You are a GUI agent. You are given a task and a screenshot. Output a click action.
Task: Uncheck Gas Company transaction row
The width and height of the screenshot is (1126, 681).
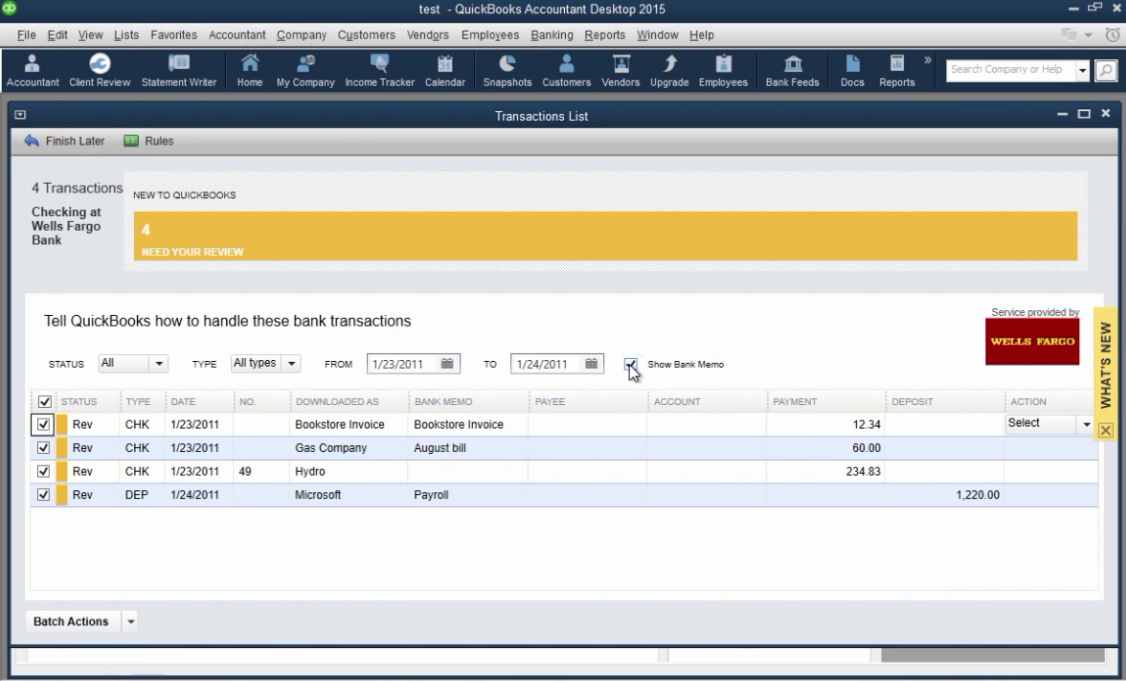(43, 448)
